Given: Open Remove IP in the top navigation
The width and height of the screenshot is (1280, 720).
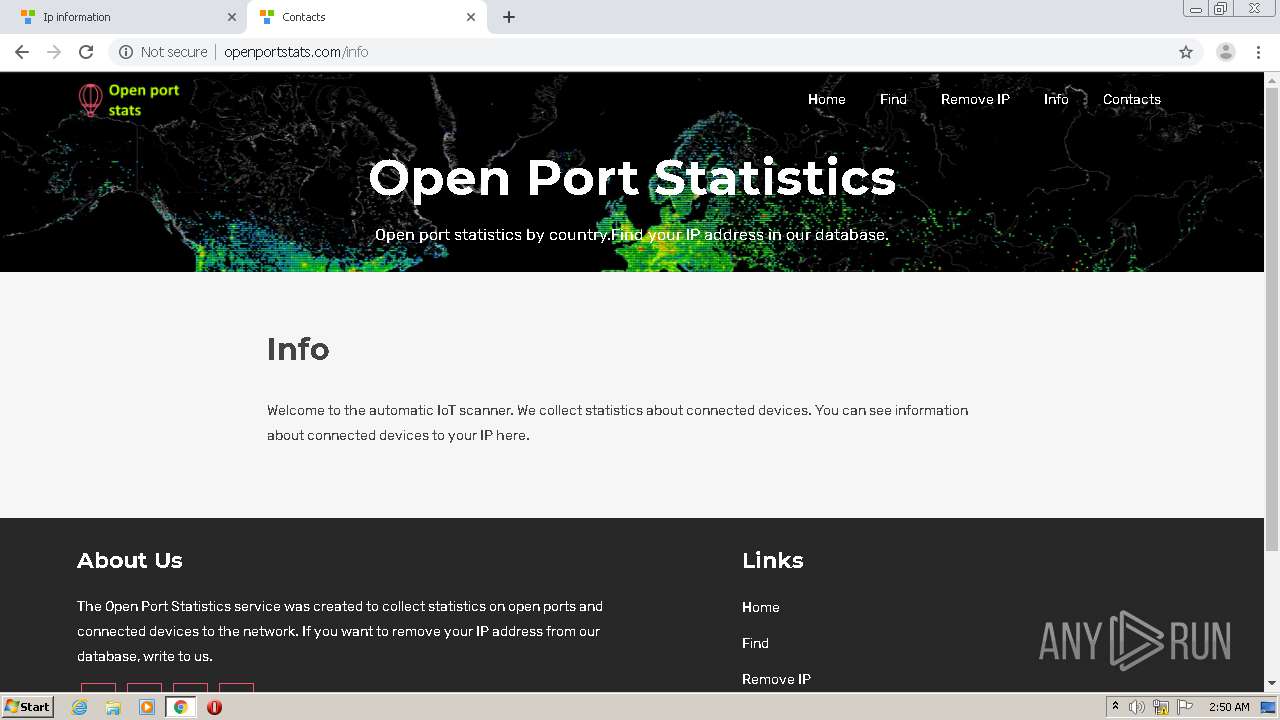Looking at the screenshot, I should pos(975,99).
